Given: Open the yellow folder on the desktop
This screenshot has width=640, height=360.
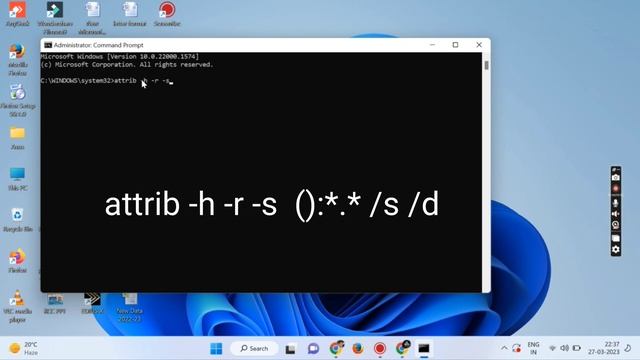Looking at the screenshot, I should [17, 138].
